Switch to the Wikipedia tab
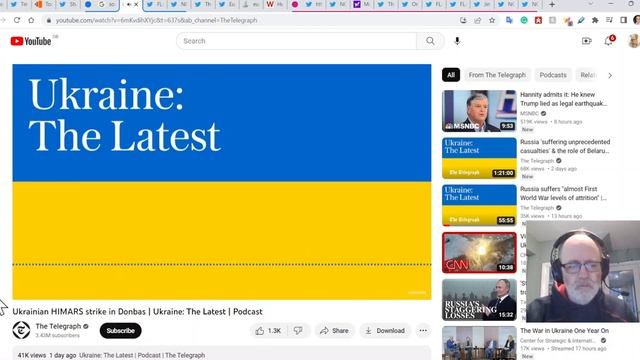 275,4
